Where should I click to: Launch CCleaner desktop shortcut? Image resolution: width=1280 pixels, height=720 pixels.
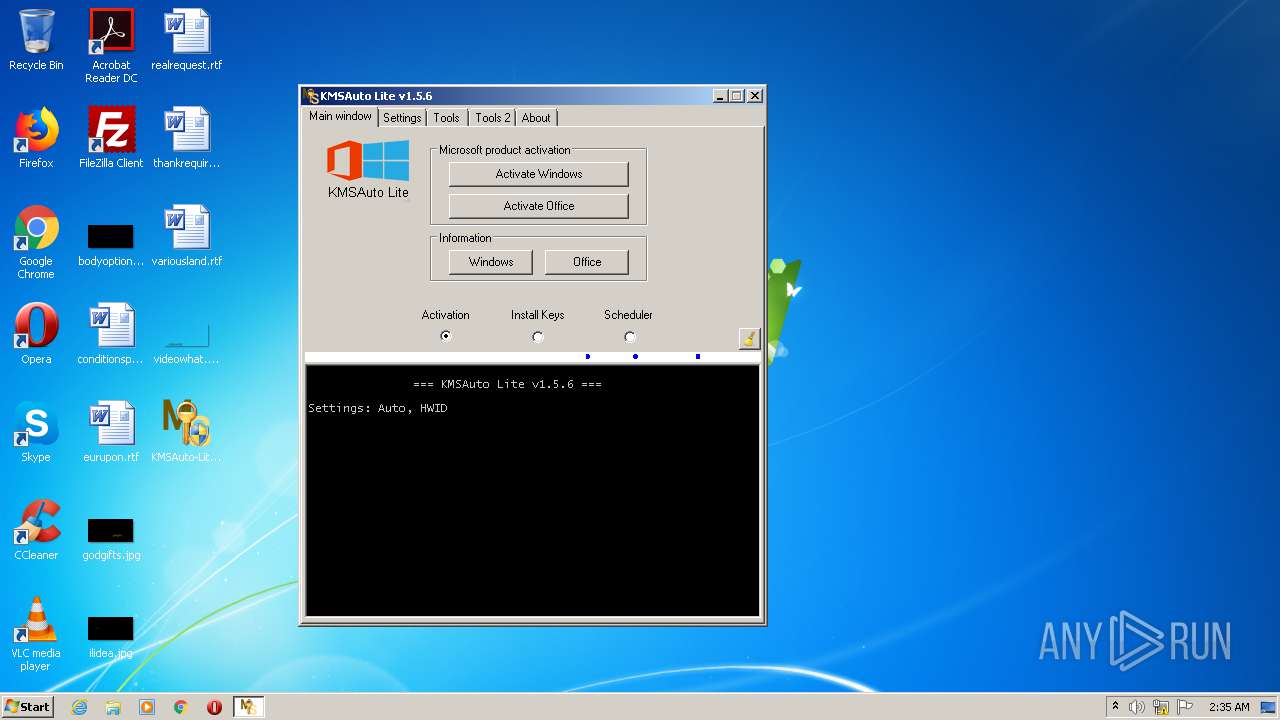pos(36,530)
